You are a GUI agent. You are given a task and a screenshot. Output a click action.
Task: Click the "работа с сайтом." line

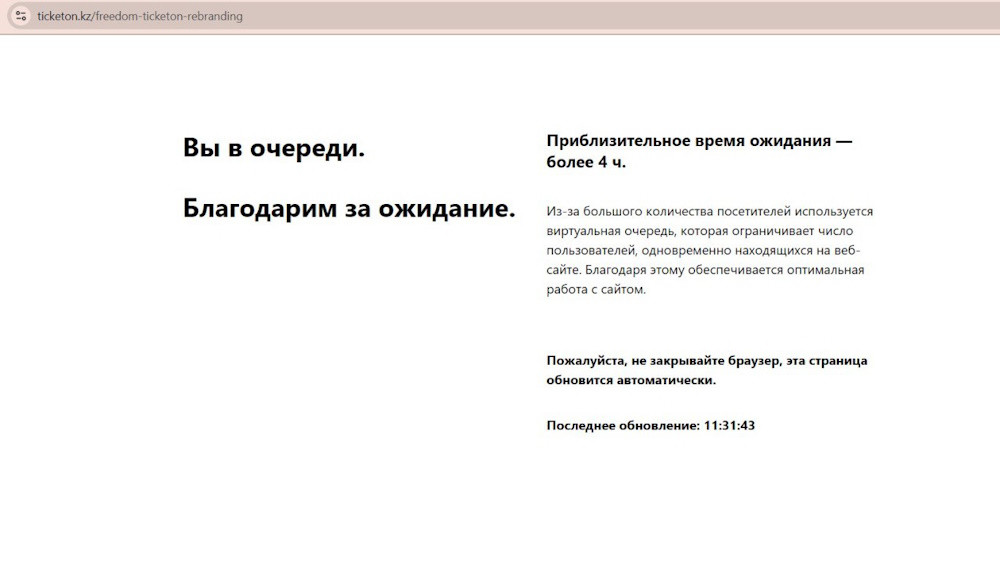pos(596,289)
